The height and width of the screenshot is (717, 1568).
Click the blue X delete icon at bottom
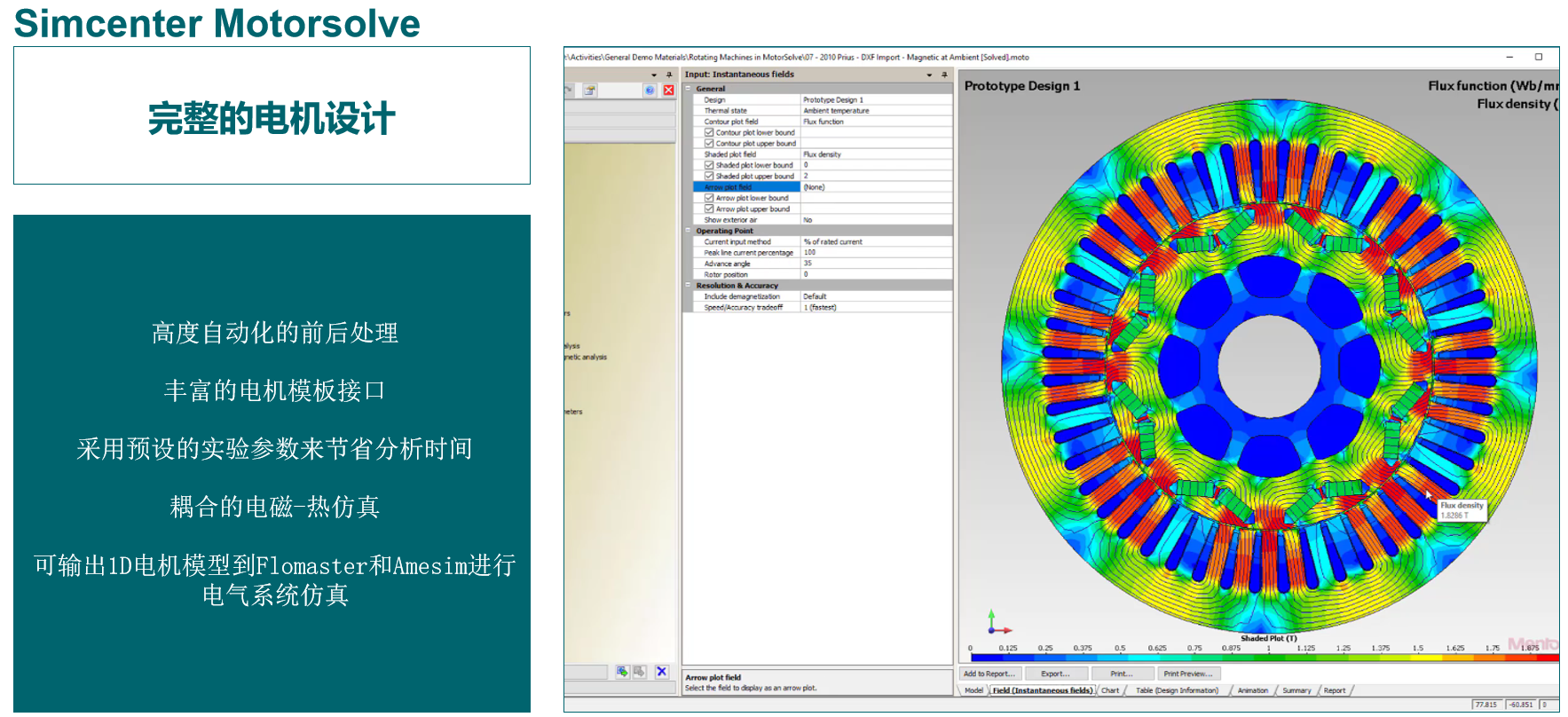pyautogui.click(x=661, y=672)
